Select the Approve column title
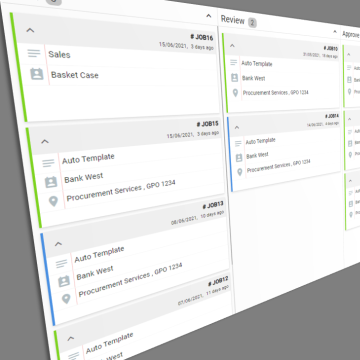 pos(351,35)
